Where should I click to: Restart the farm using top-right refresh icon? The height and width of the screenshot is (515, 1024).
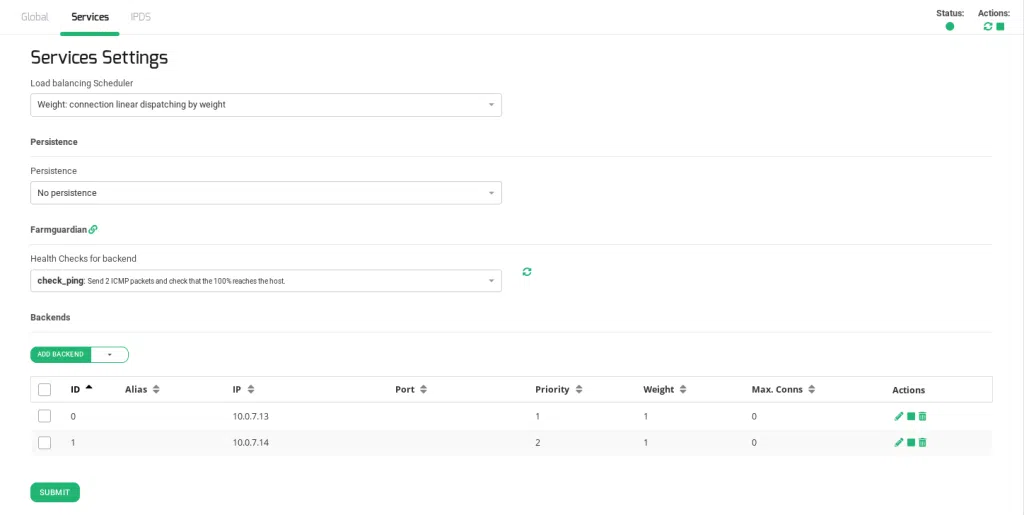pos(988,26)
